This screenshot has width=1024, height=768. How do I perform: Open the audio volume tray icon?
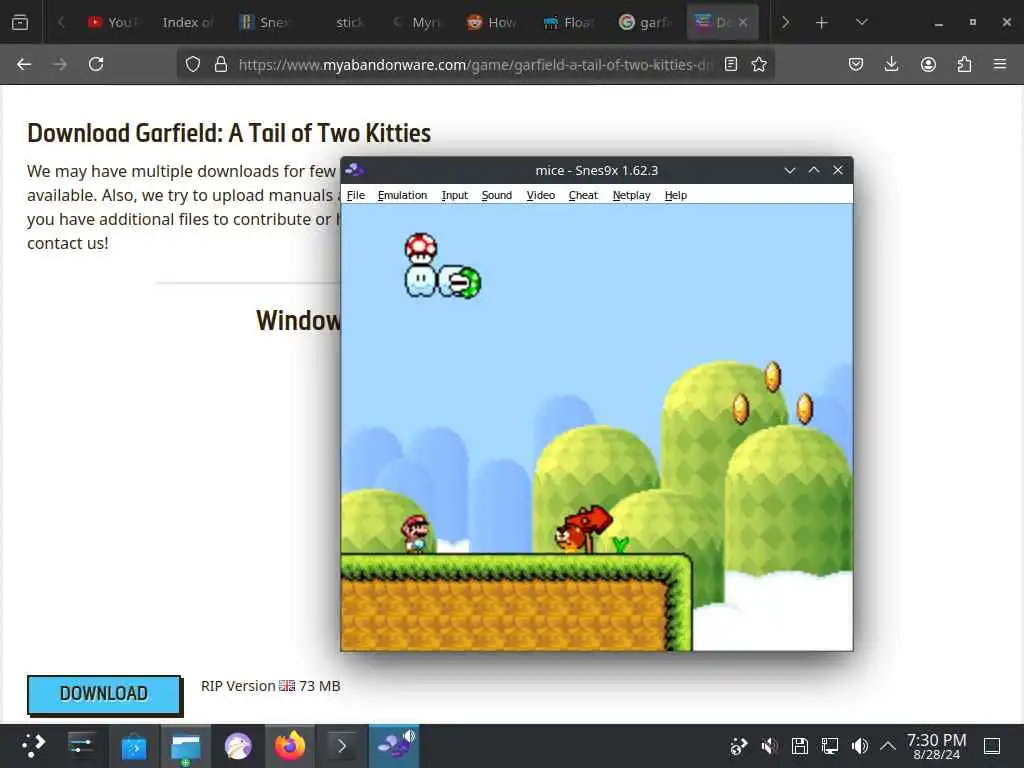coord(859,746)
